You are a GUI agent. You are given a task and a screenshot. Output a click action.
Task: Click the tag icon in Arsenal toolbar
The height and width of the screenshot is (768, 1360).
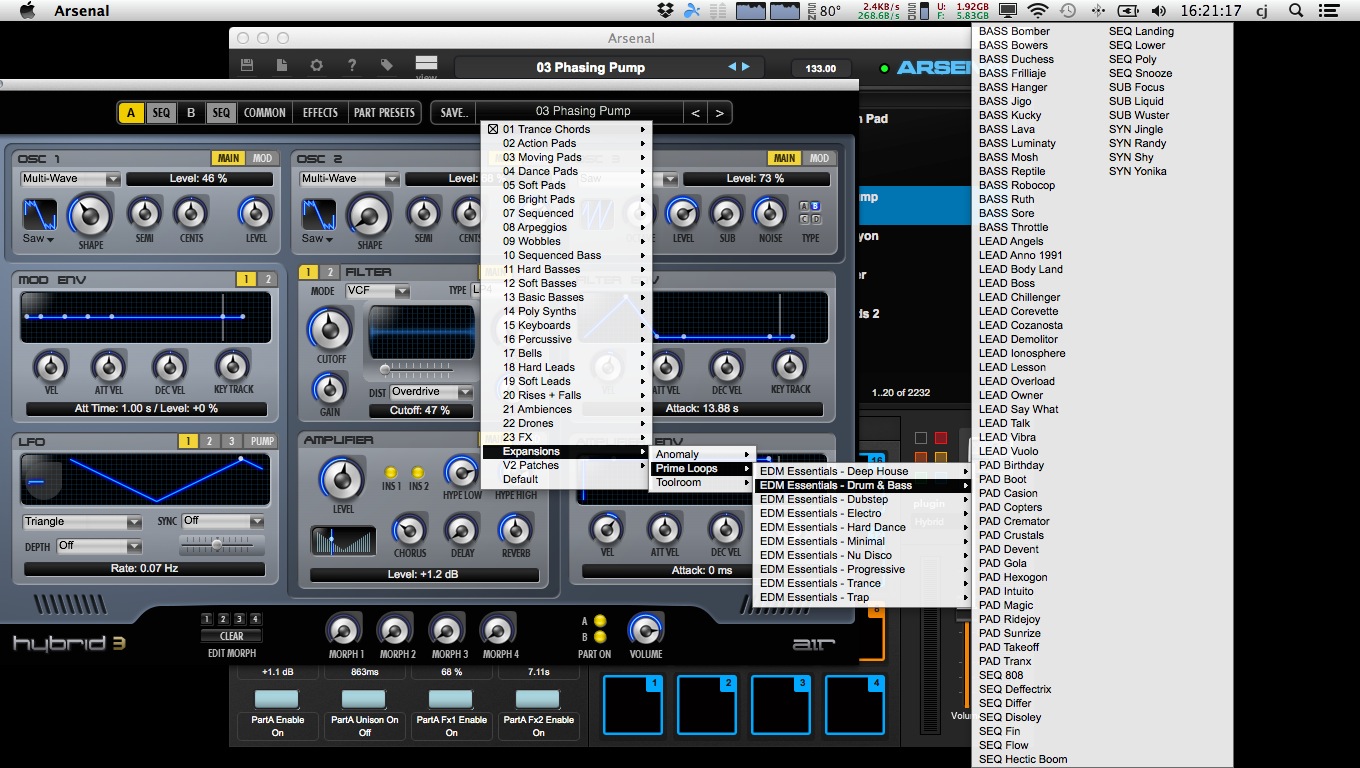pyautogui.click(x=387, y=66)
